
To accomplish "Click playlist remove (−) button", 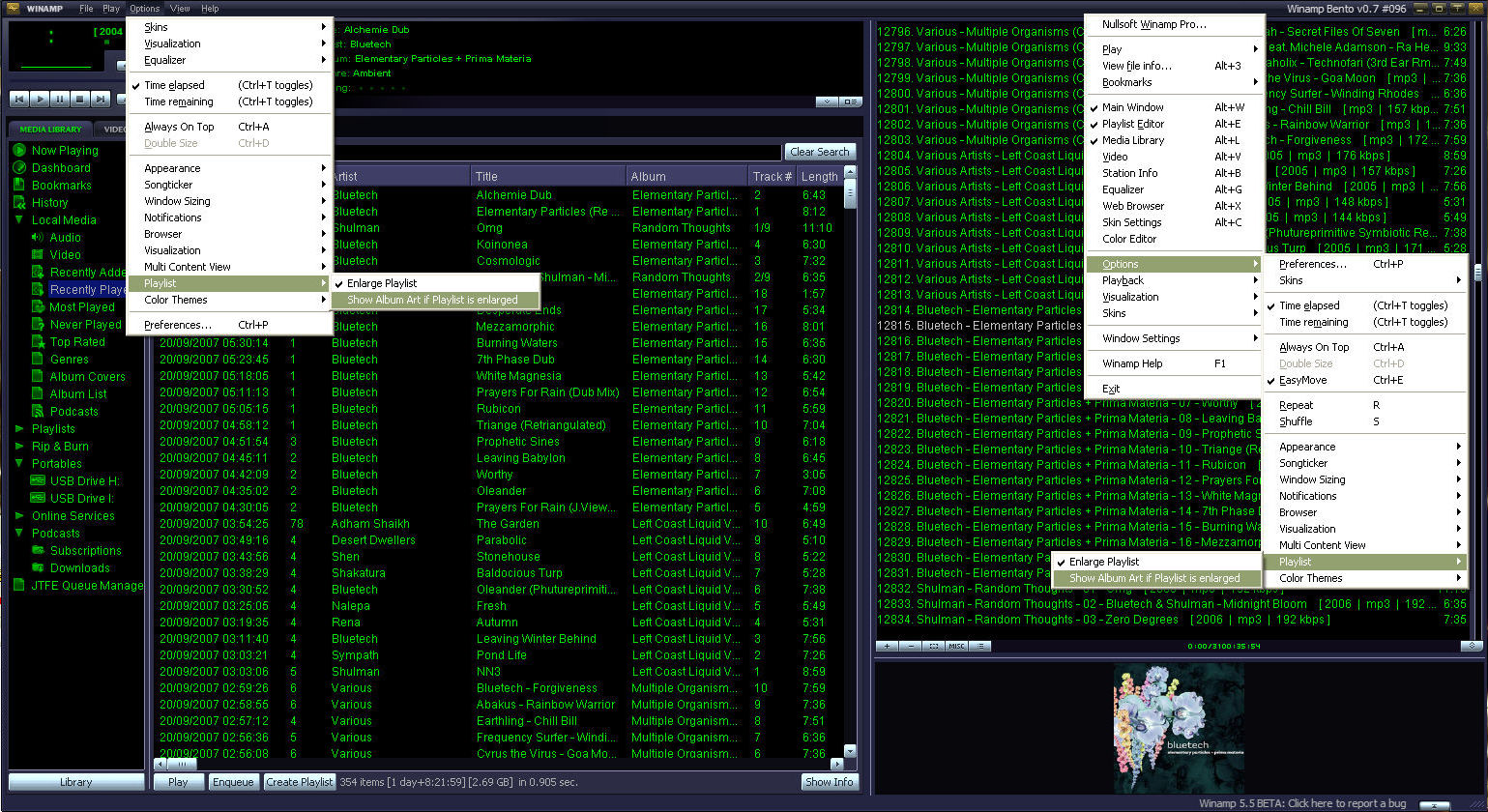I will tap(911, 646).
